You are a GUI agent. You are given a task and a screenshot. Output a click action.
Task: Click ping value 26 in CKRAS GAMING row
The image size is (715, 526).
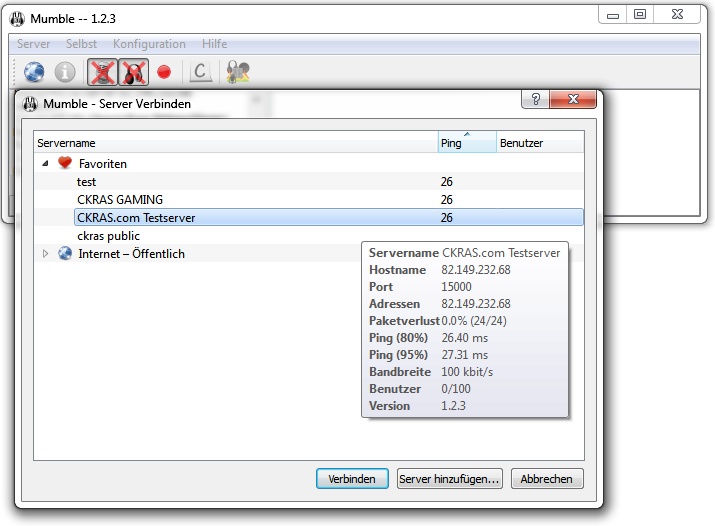[446, 200]
